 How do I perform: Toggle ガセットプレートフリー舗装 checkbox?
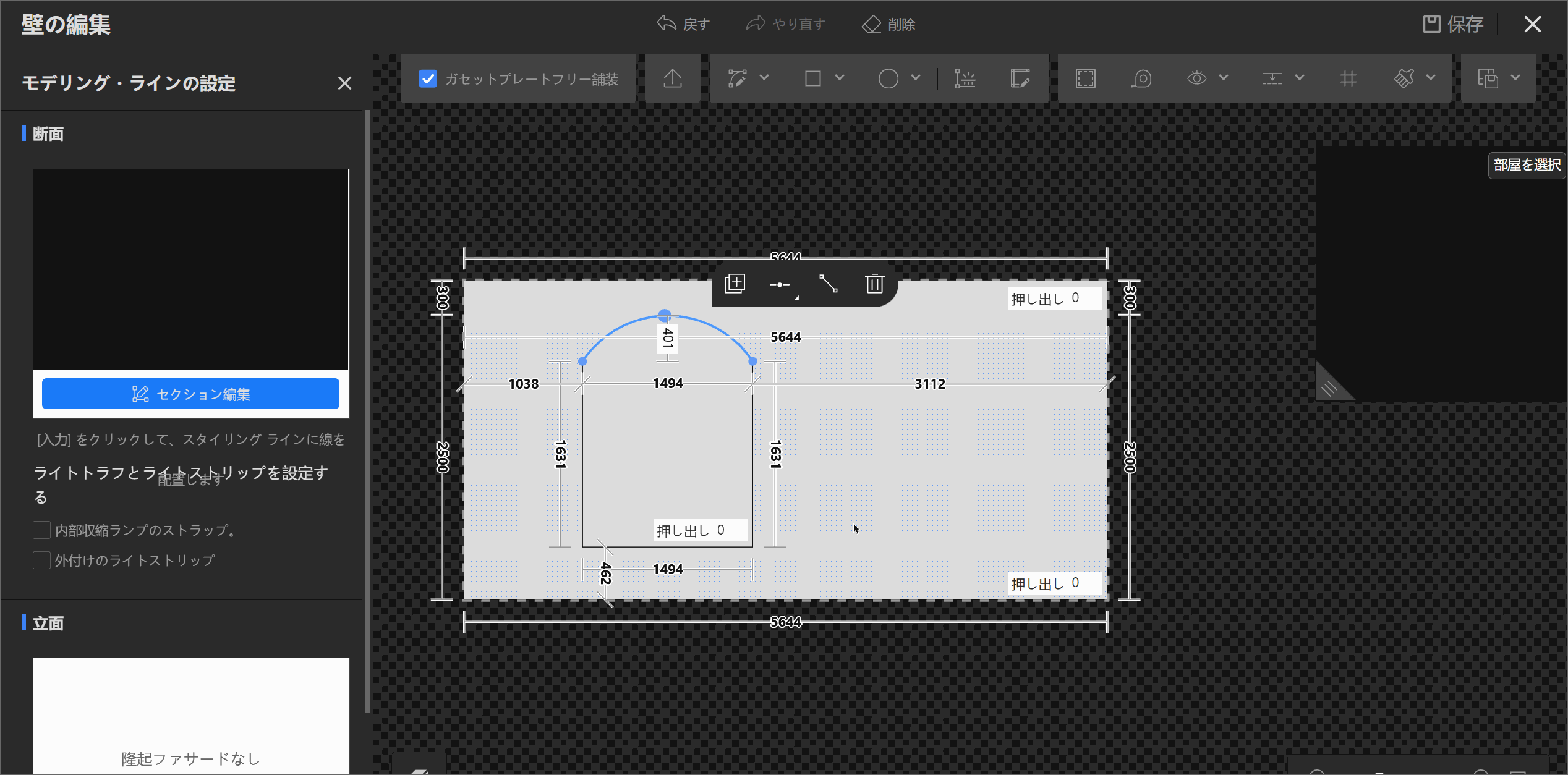[x=428, y=78]
